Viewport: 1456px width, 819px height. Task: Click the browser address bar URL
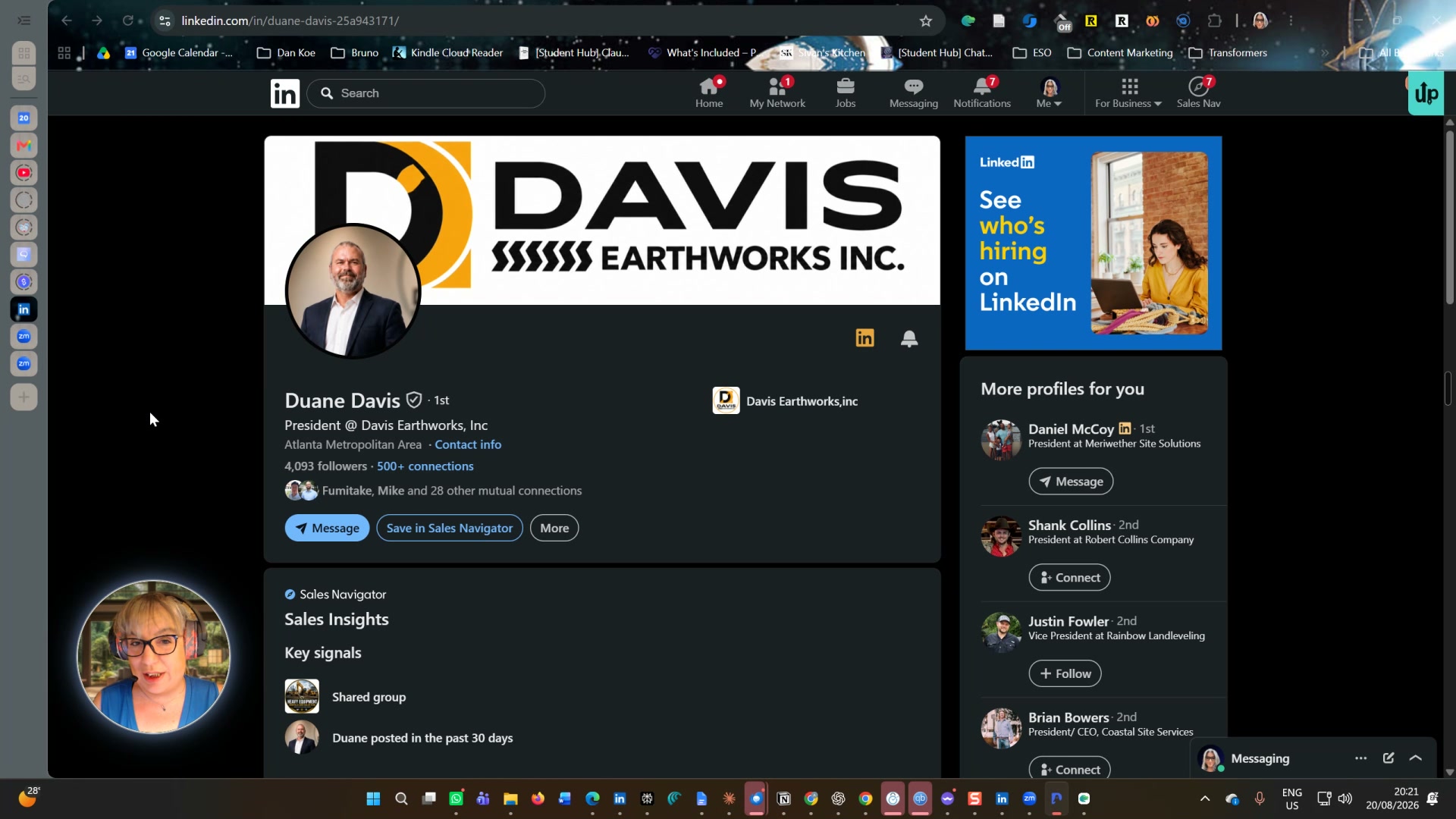tap(290, 20)
